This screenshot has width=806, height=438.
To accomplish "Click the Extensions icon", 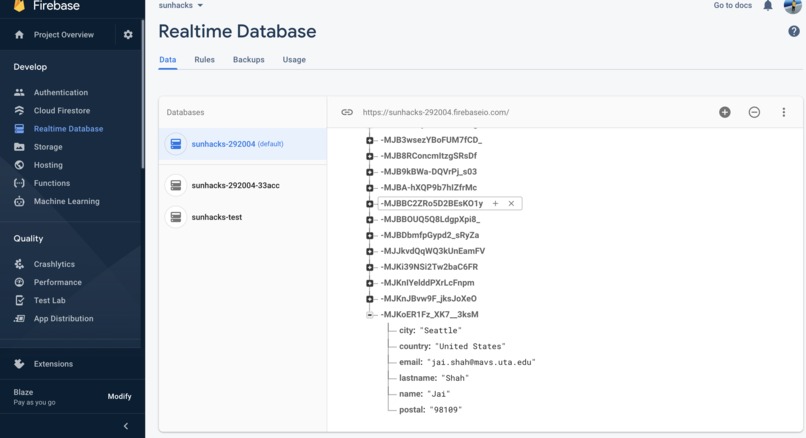I will pos(19,364).
